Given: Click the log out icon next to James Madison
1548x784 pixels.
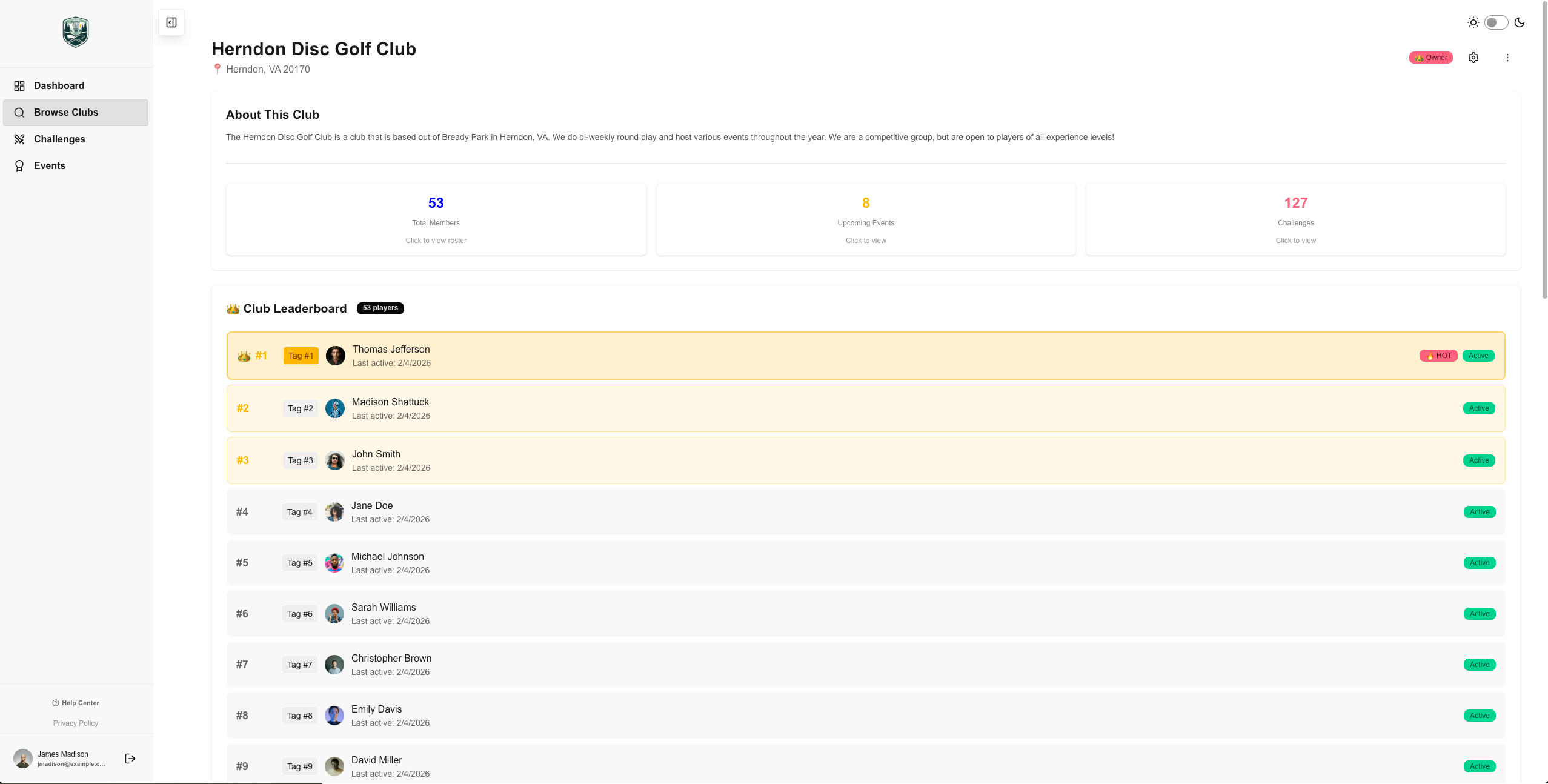Looking at the screenshot, I should coord(130,758).
